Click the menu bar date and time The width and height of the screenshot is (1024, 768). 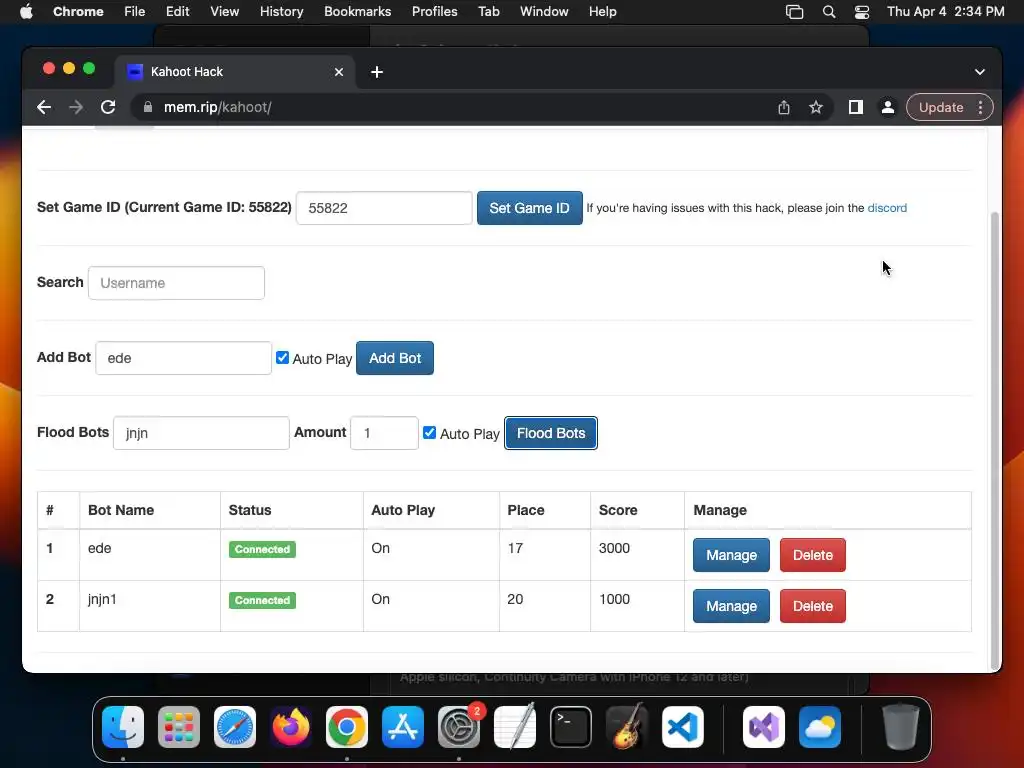coord(945,11)
